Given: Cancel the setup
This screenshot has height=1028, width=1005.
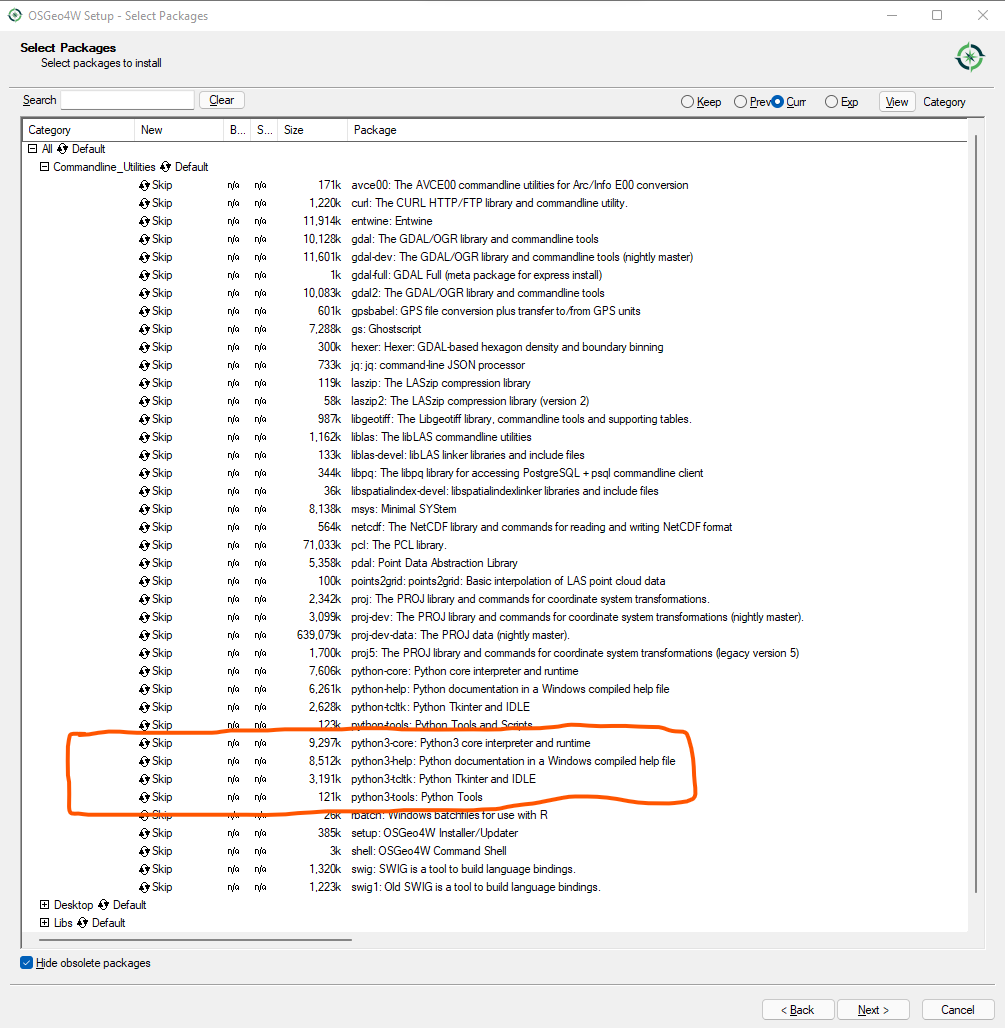Looking at the screenshot, I should click(958, 1010).
